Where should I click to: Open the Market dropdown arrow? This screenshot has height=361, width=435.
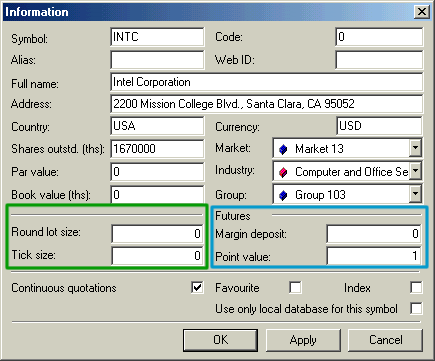[415, 148]
